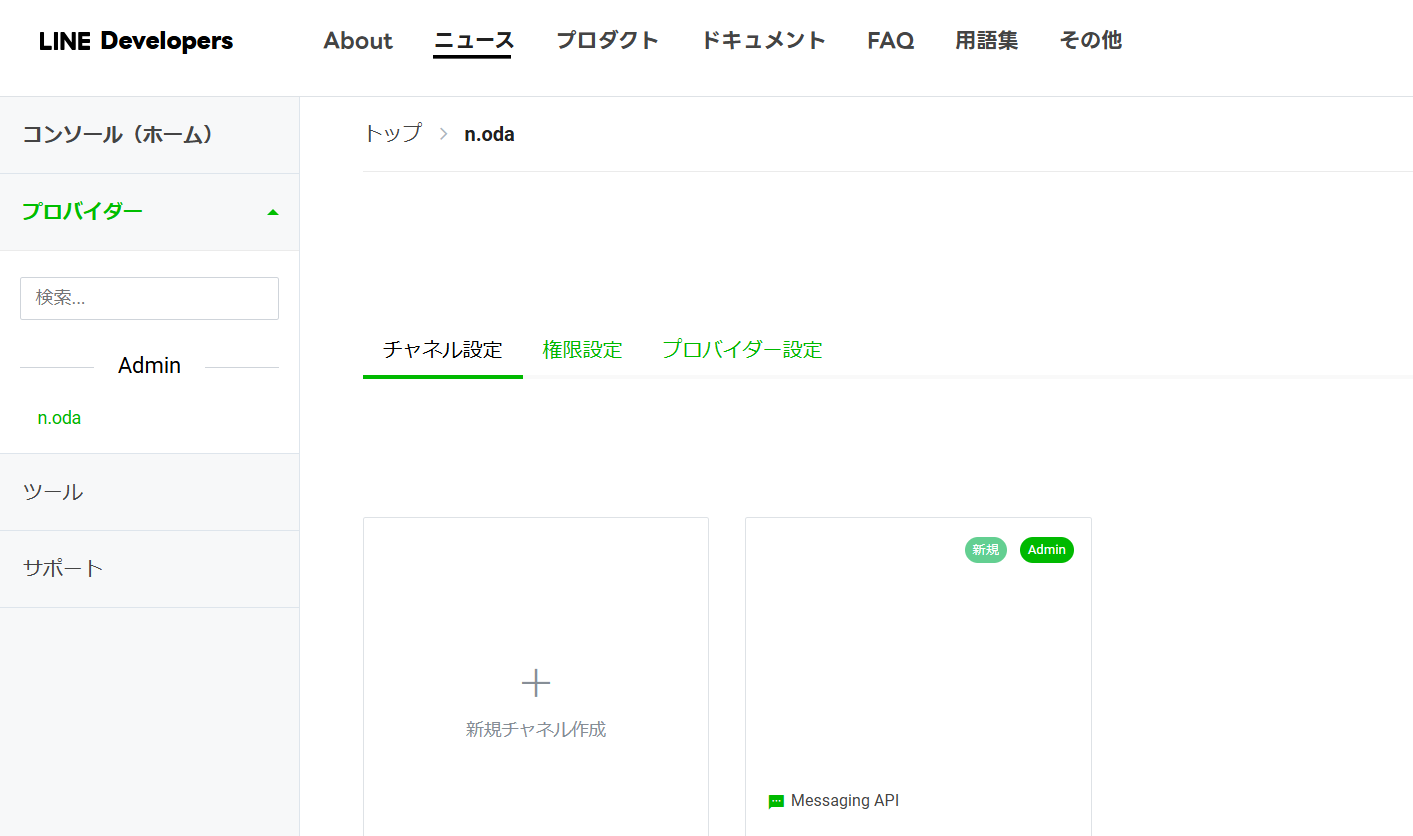Collapse プロバイダー using its triangle arrow
This screenshot has height=836, width=1413.
(x=273, y=212)
